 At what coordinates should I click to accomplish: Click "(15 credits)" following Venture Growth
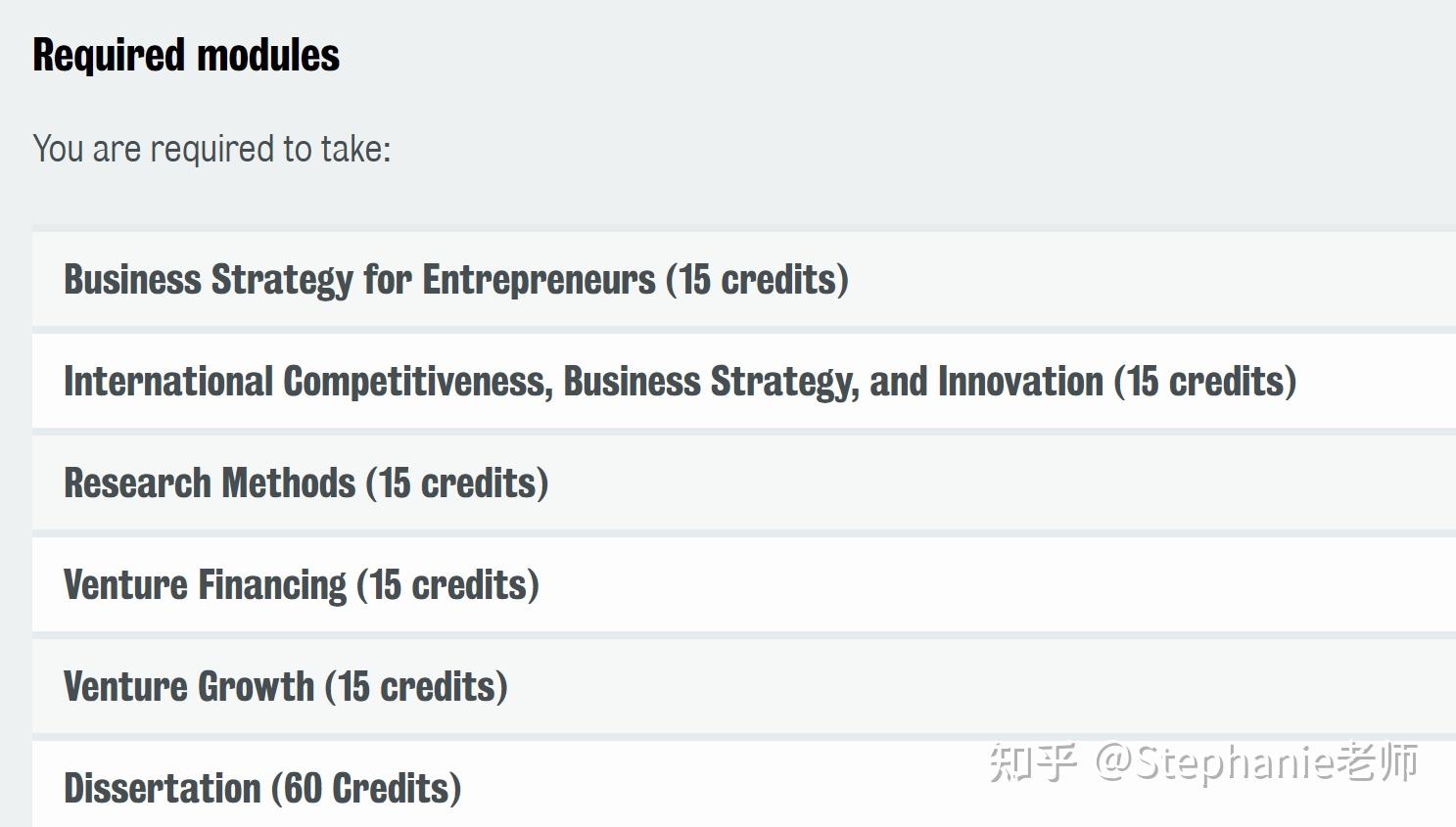pos(417,687)
